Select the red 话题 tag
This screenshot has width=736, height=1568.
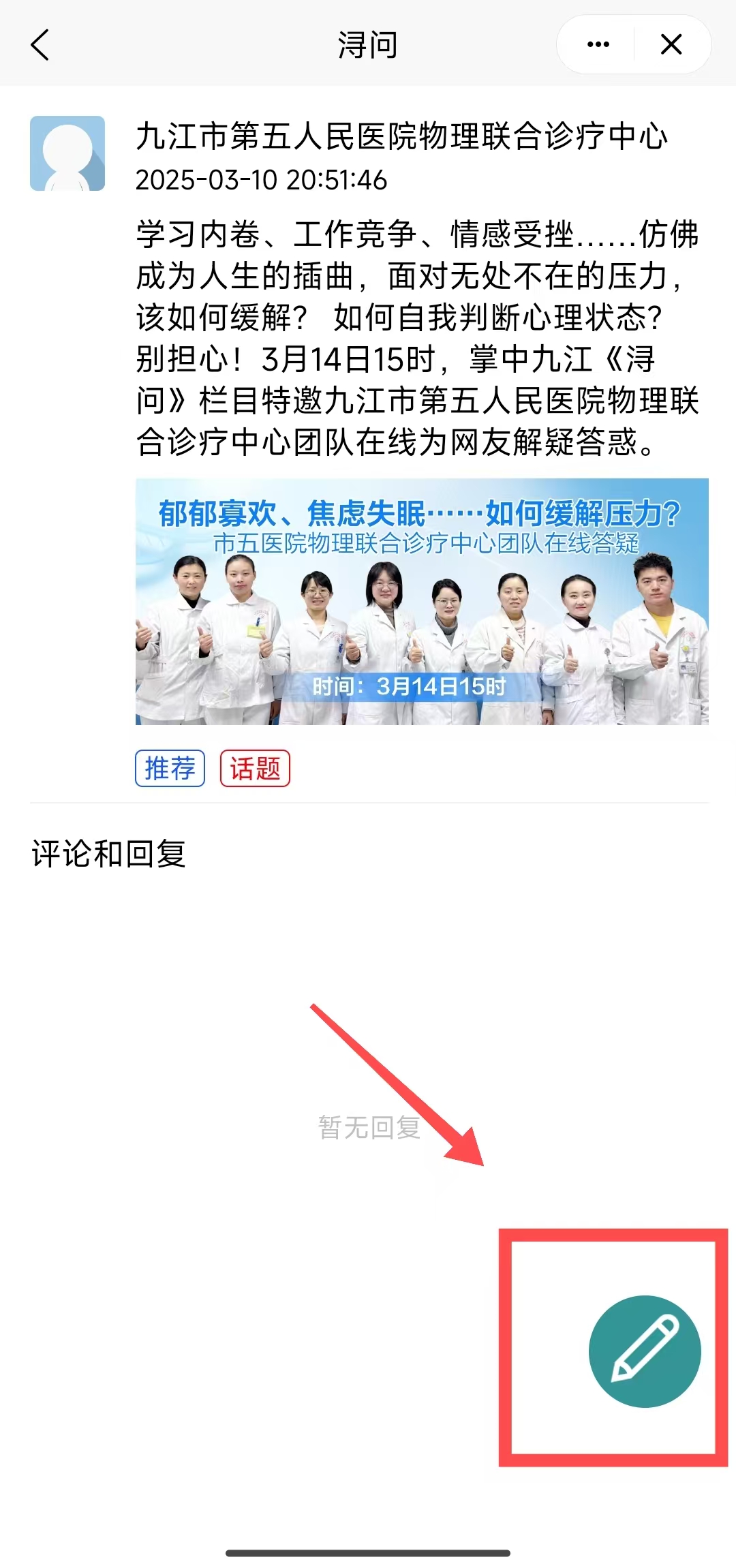coord(255,769)
